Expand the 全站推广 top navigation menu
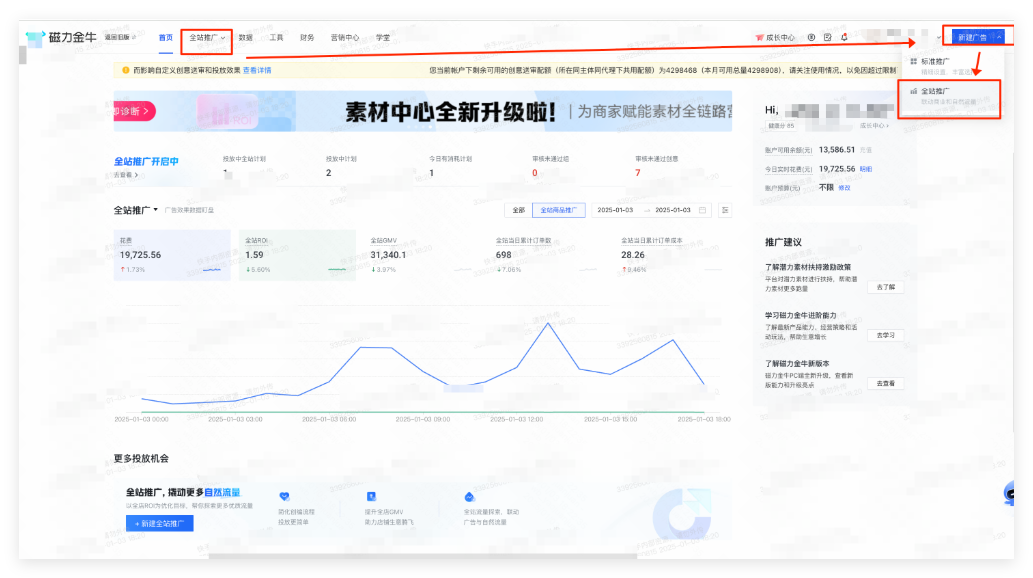This screenshot has height=578, width=1033. coord(207,38)
